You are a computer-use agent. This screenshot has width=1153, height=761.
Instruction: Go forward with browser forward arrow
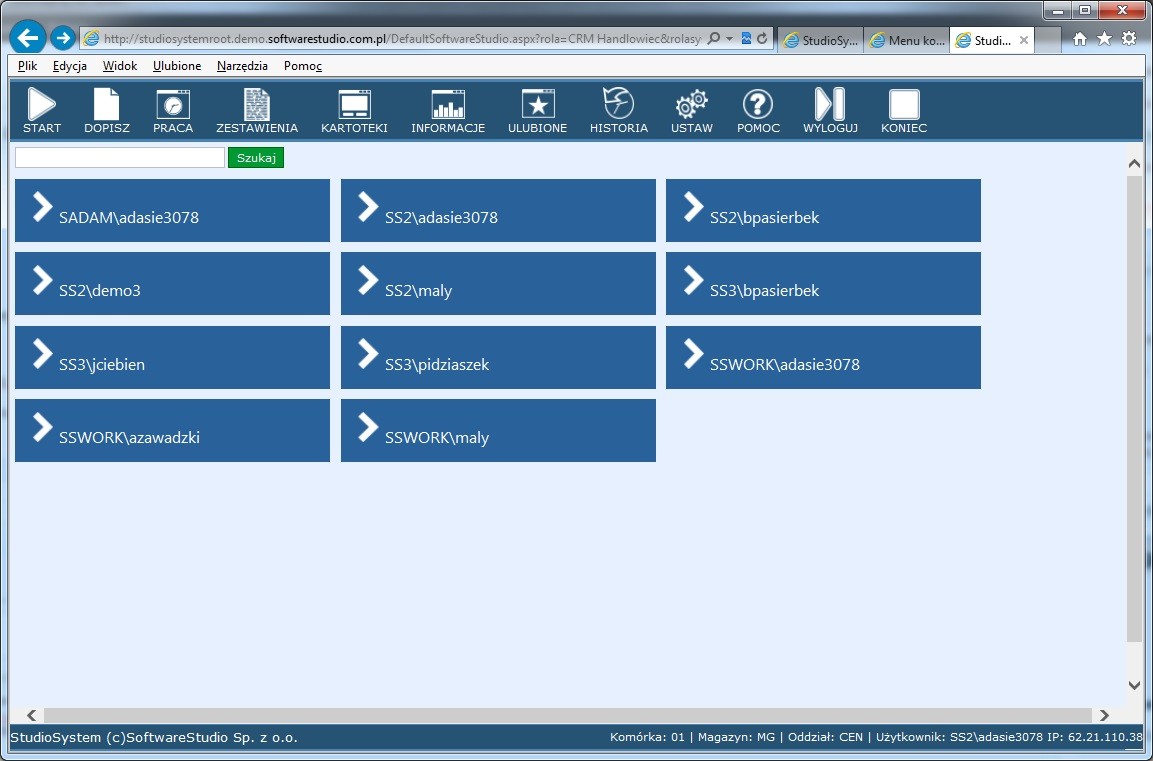[63, 37]
